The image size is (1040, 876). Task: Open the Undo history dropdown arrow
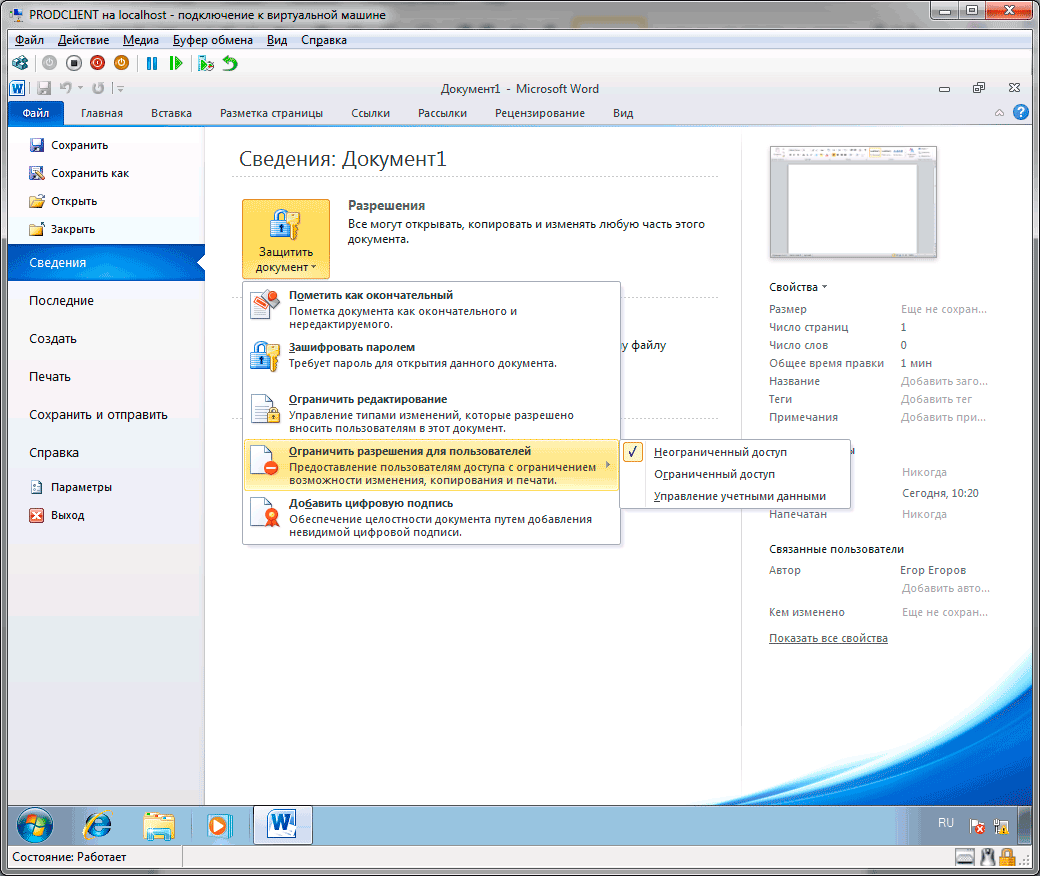click(80, 88)
